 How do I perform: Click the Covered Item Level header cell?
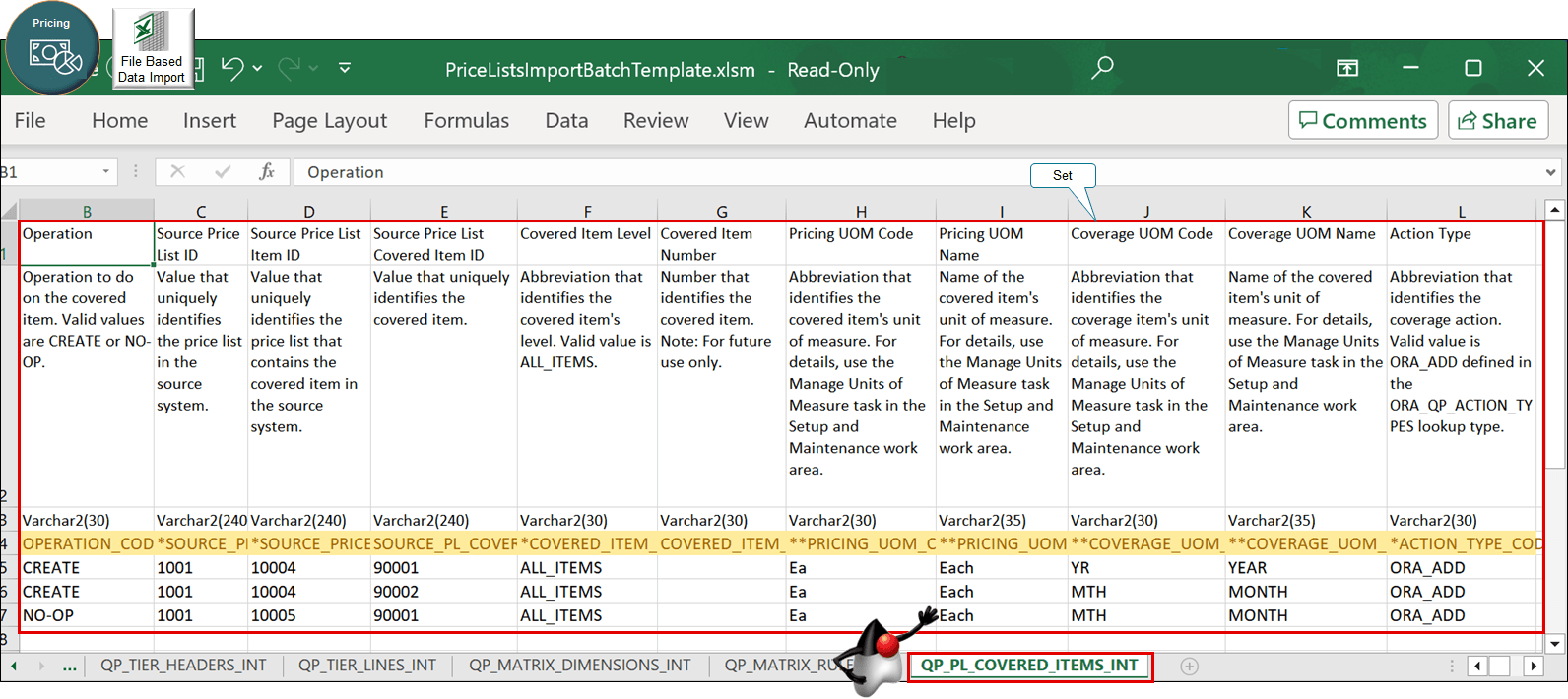coord(587,242)
